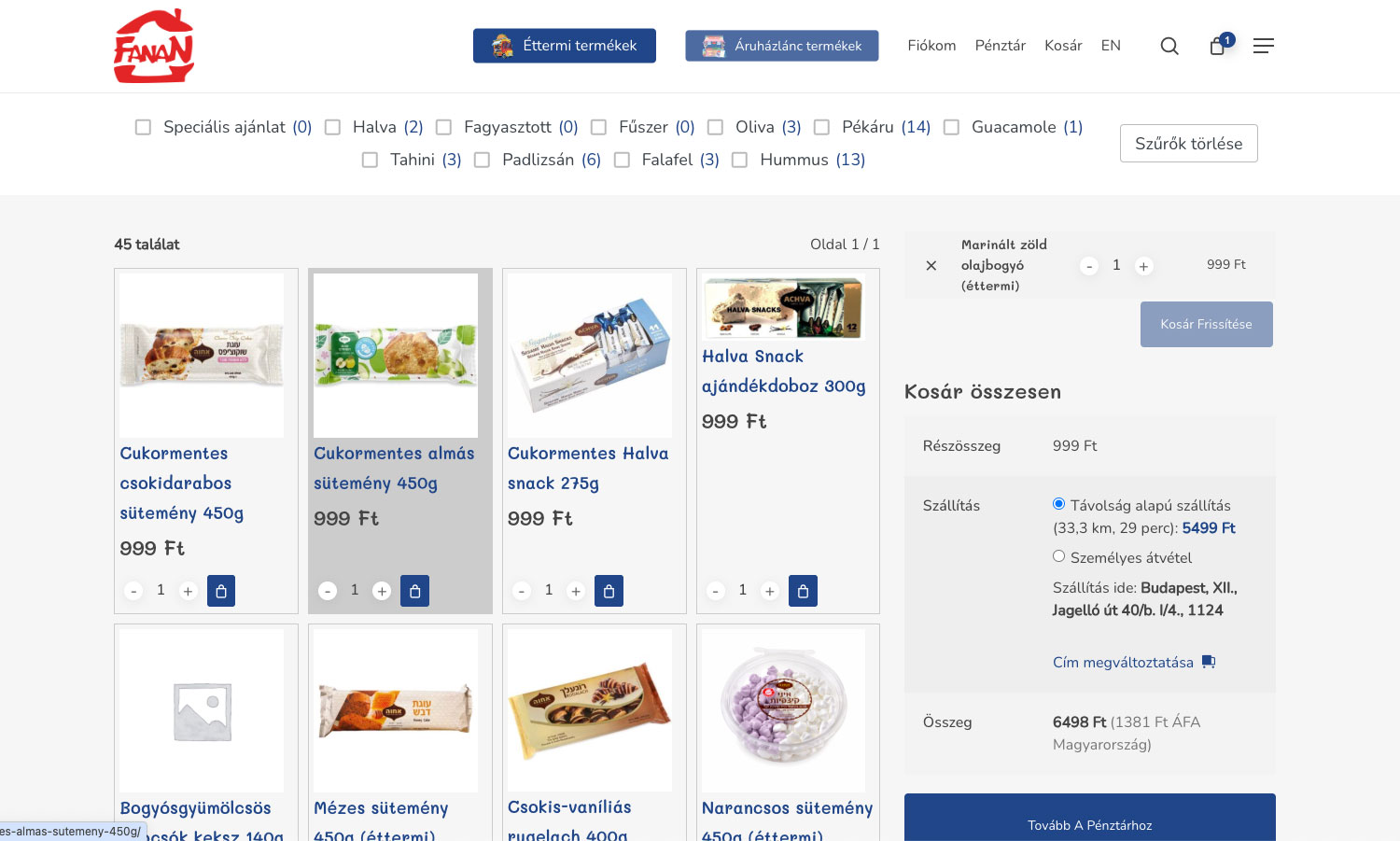Switch language via EN menu item
Screen dimensions: 1400x841
click(1111, 46)
